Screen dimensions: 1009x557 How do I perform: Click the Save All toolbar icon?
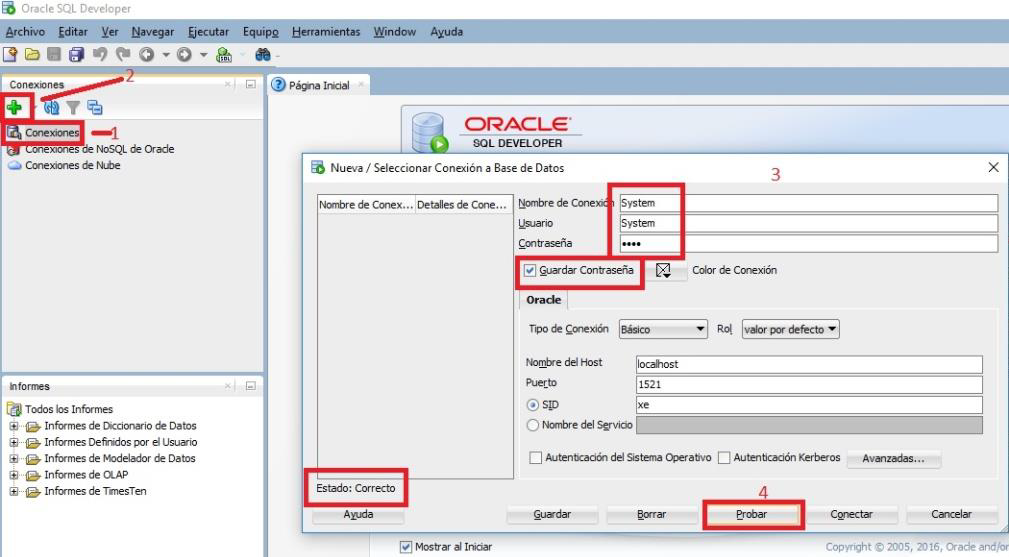pos(77,55)
